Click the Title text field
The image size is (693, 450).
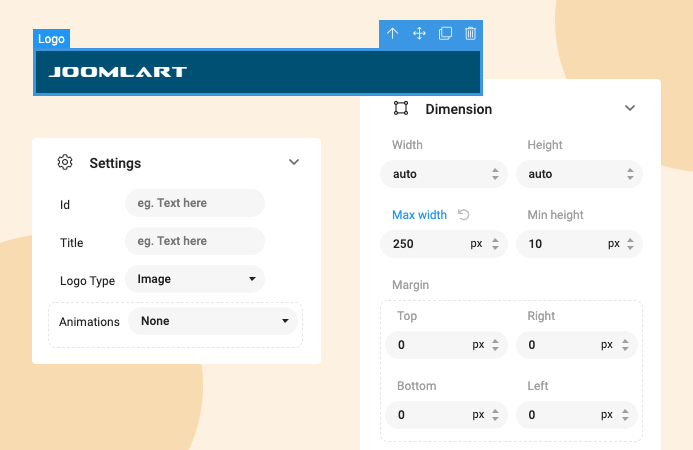tap(195, 241)
